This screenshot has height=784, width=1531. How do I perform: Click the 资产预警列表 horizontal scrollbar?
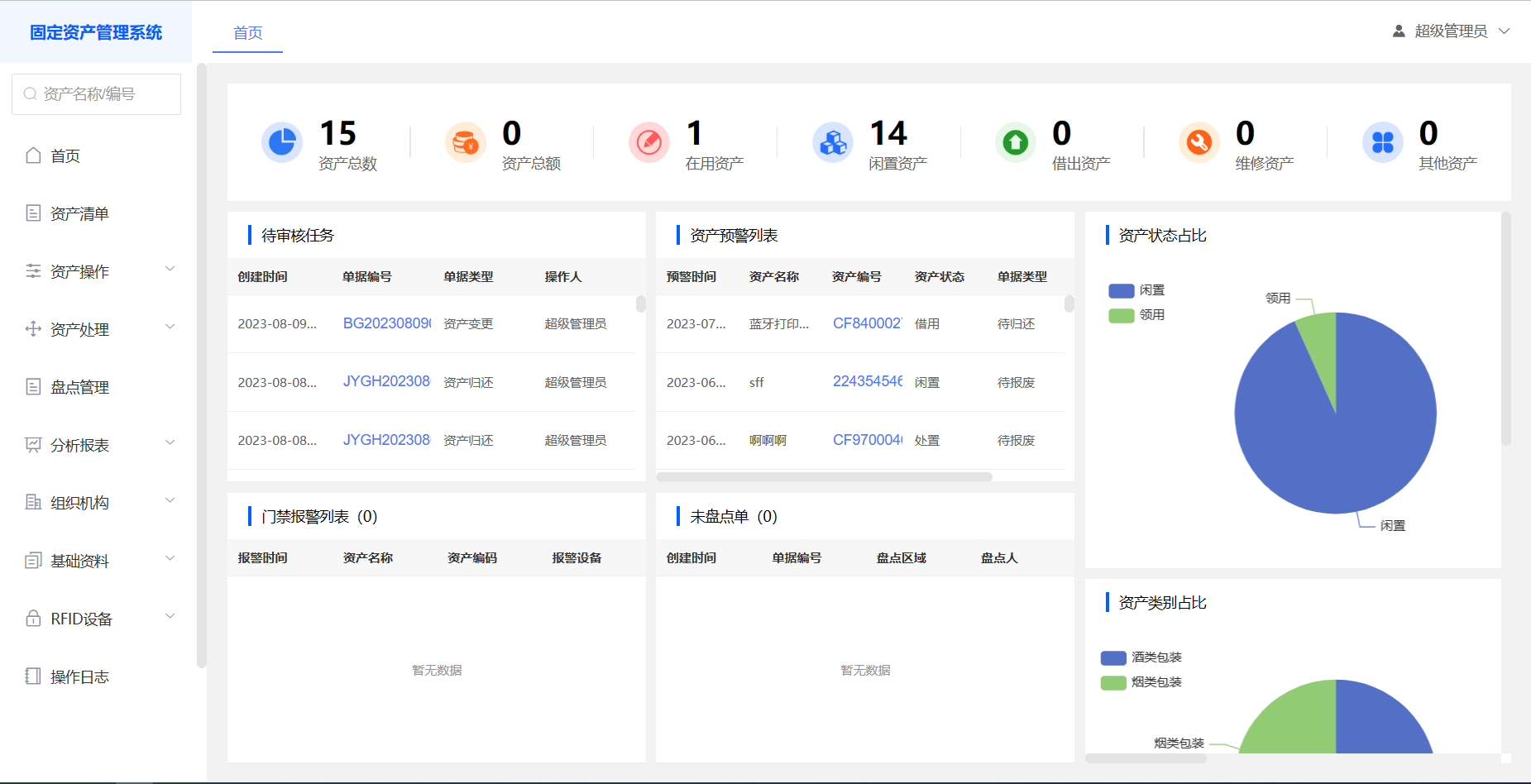pyautogui.click(x=824, y=477)
